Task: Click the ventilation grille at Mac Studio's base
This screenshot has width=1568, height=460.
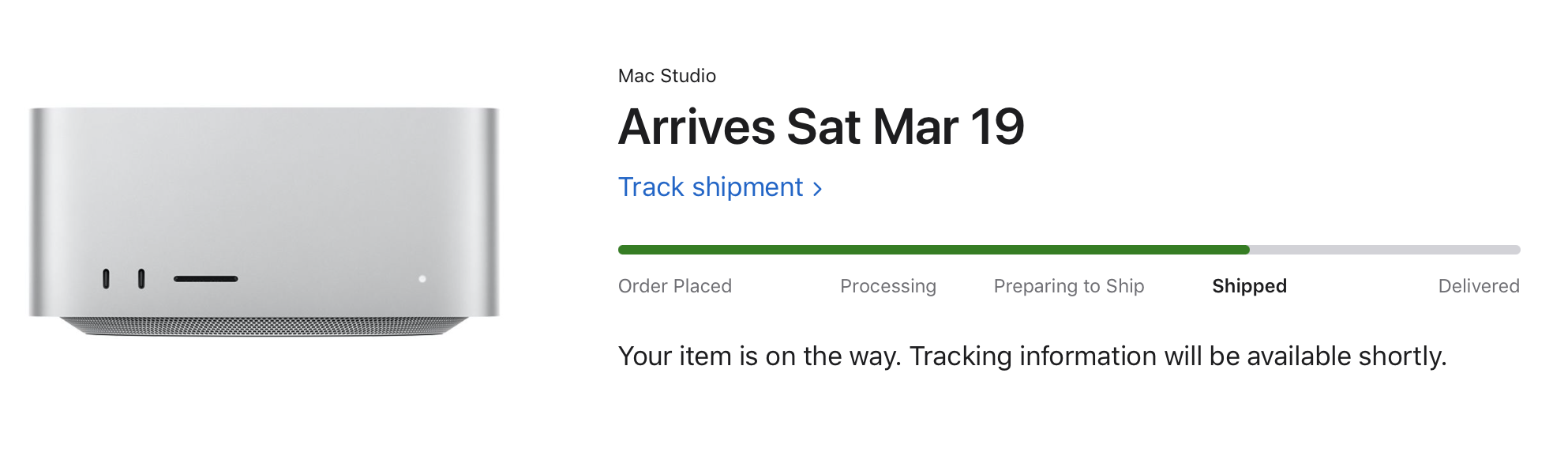Action: (264, 326)
